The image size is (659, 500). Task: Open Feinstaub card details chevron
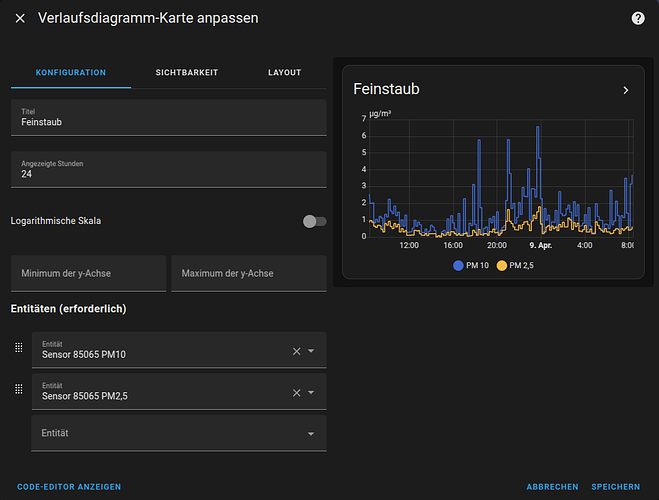click(625, 90)
